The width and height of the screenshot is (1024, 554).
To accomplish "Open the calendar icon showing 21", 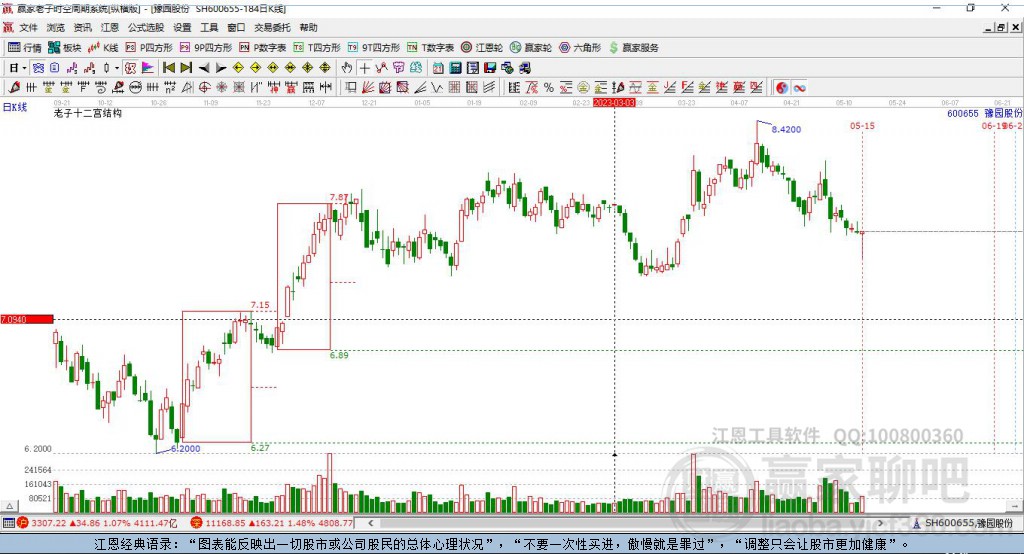I will click(438, 68).
